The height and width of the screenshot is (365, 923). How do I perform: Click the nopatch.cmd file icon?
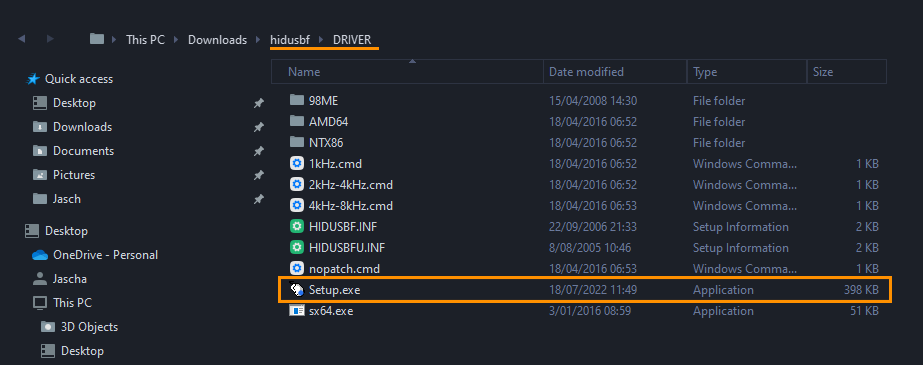click(x=297, y=269)
